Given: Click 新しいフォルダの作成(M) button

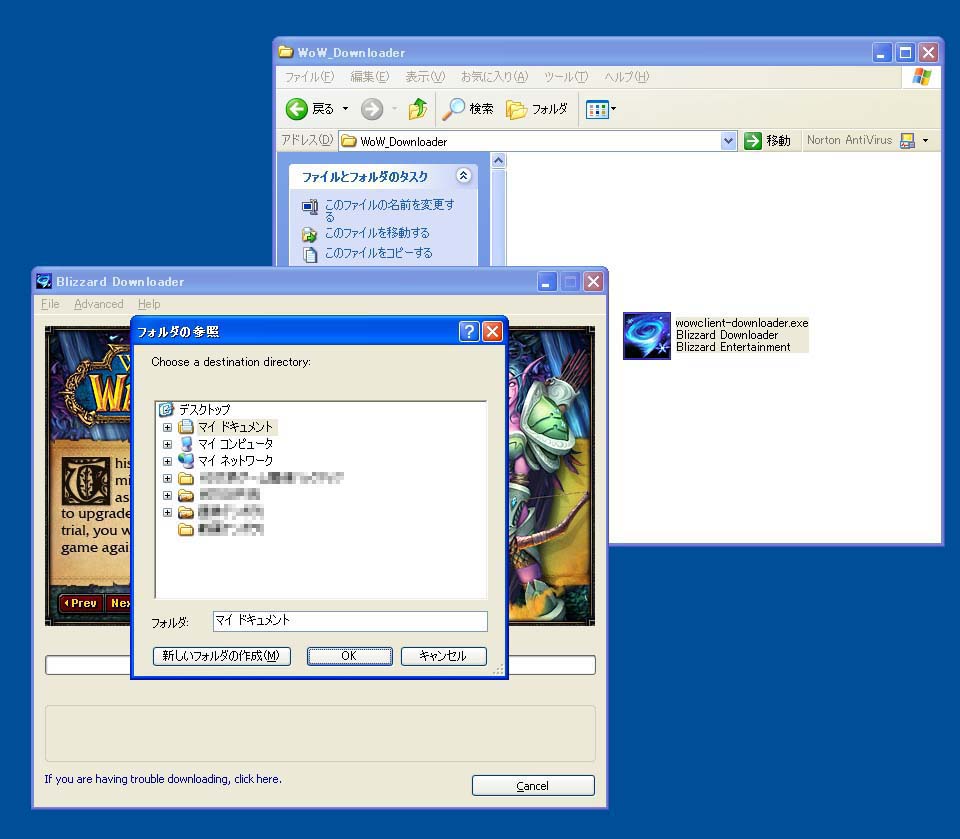Looking at the screenshot, I should click(x=222, y=656).
